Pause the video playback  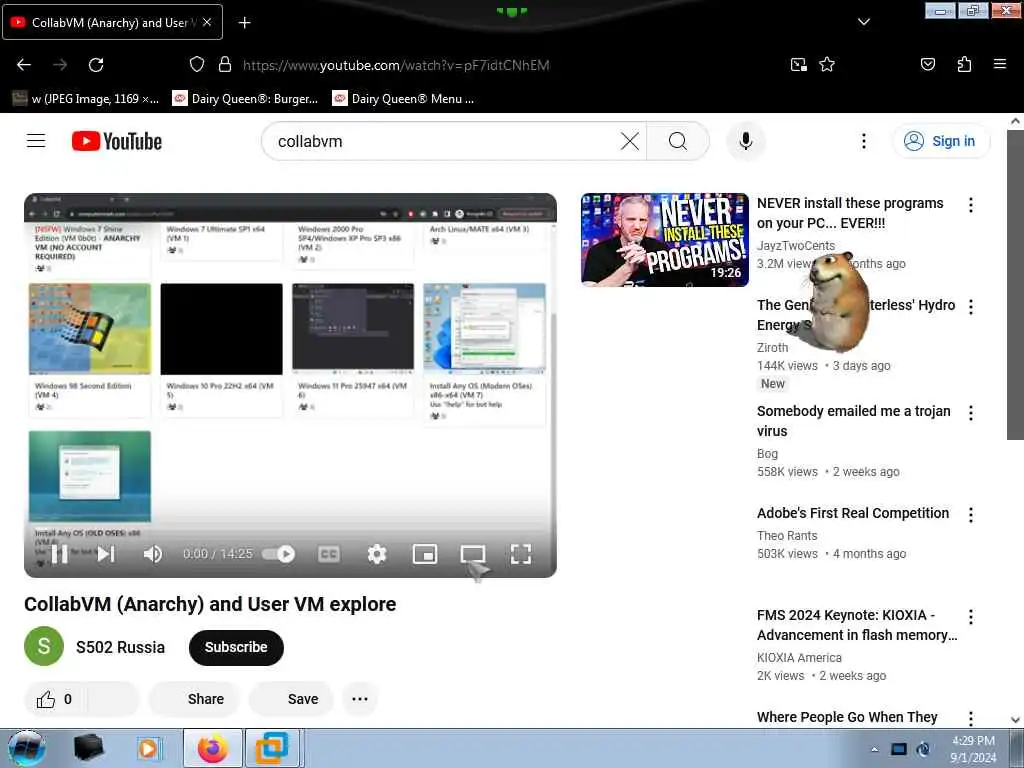(x=59, y=554)
